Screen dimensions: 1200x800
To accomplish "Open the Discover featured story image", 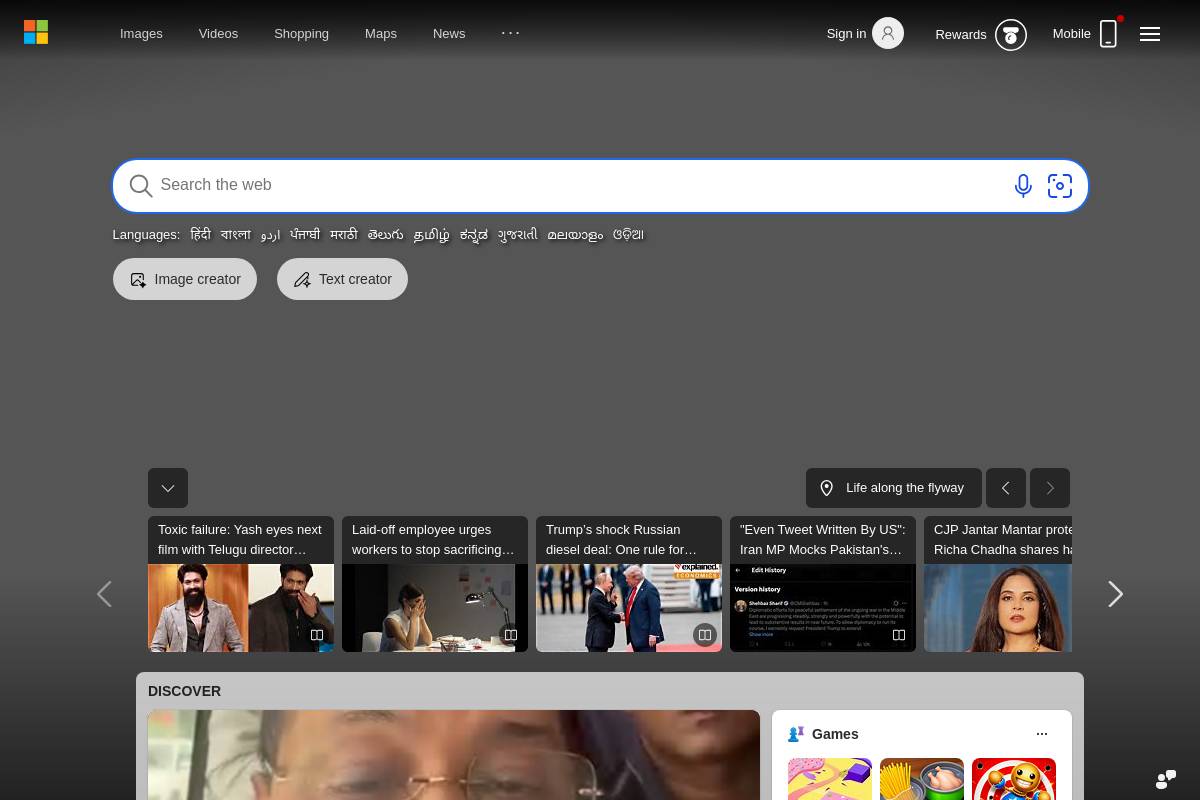I will tap(454, 755).
